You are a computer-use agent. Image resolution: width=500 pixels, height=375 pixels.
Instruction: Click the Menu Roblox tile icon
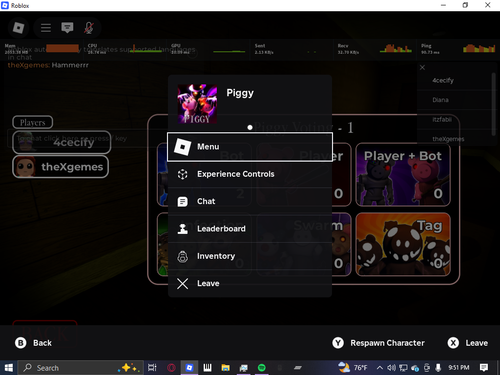pyautogui.click(x=182, y=147)
